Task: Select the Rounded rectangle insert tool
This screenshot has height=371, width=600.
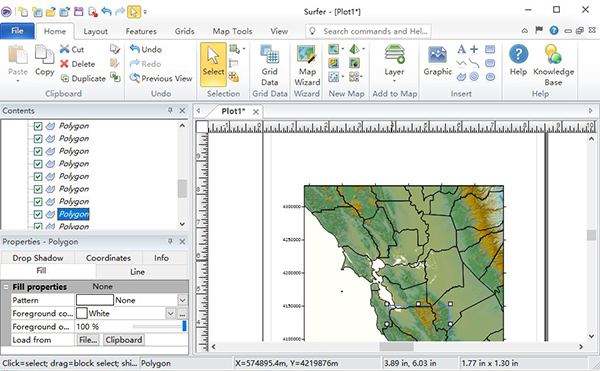Action: click(x=490, y=63)
